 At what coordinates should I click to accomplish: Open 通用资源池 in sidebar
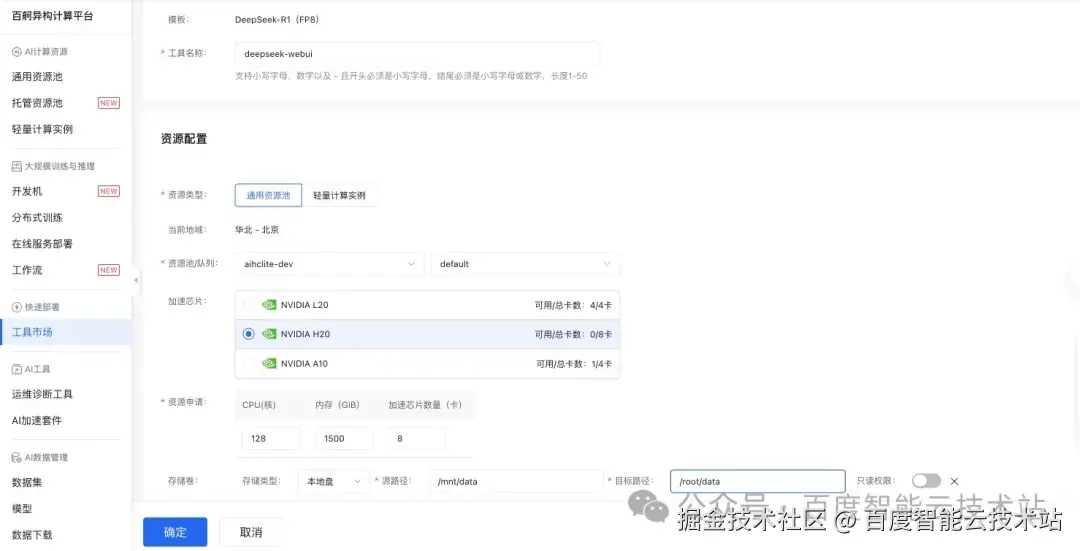[x=37, y=76]
